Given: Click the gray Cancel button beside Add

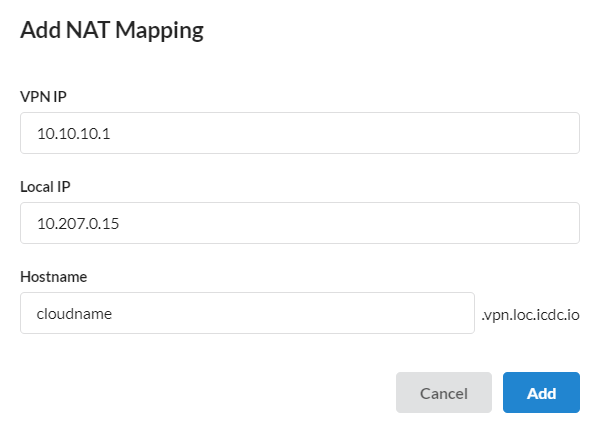Looking at the screenshot, I should coord(444,393).
